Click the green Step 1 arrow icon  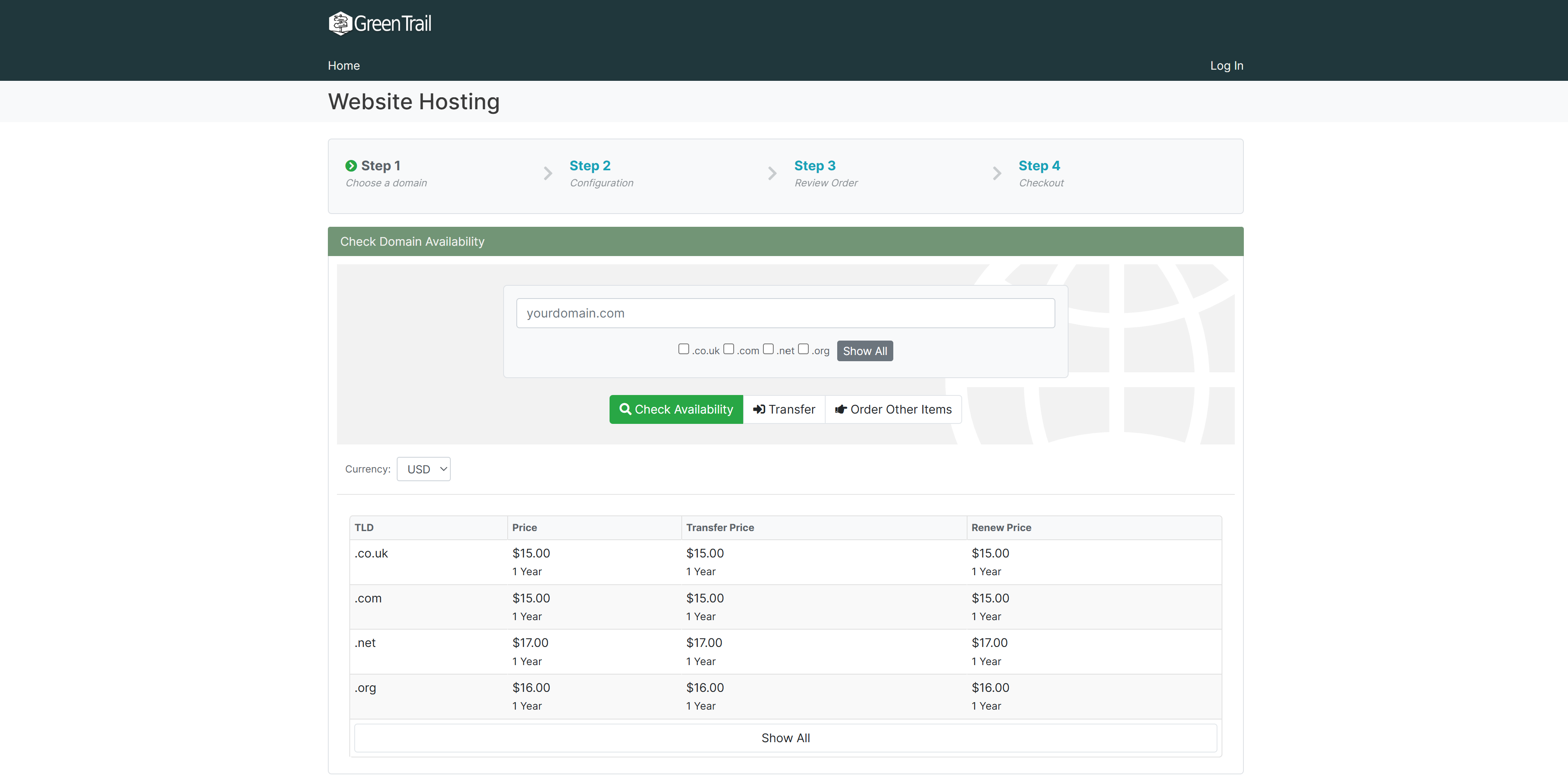point(351,165)
